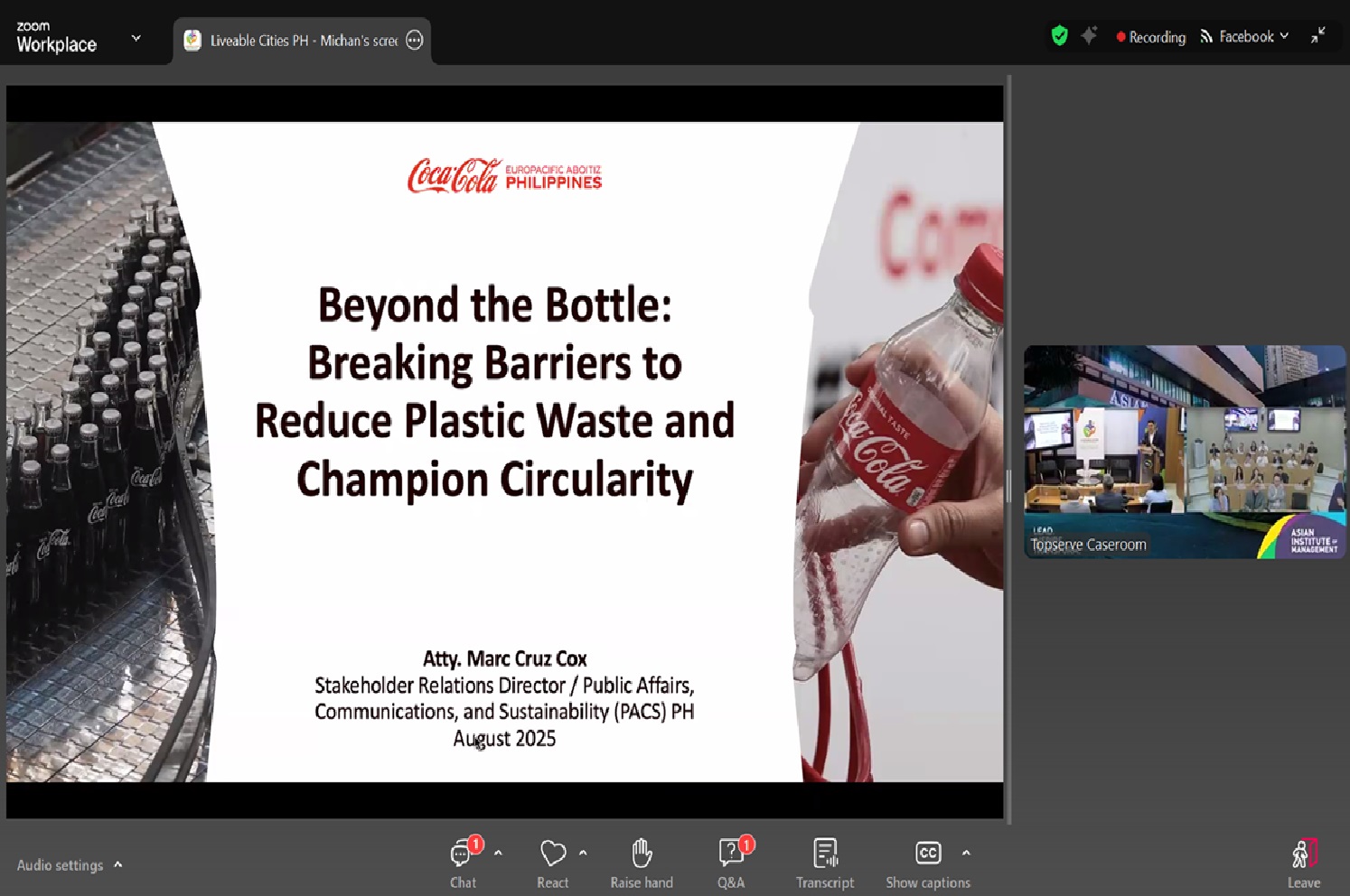
Task: View encryption green shield info
Action: 1060,36
